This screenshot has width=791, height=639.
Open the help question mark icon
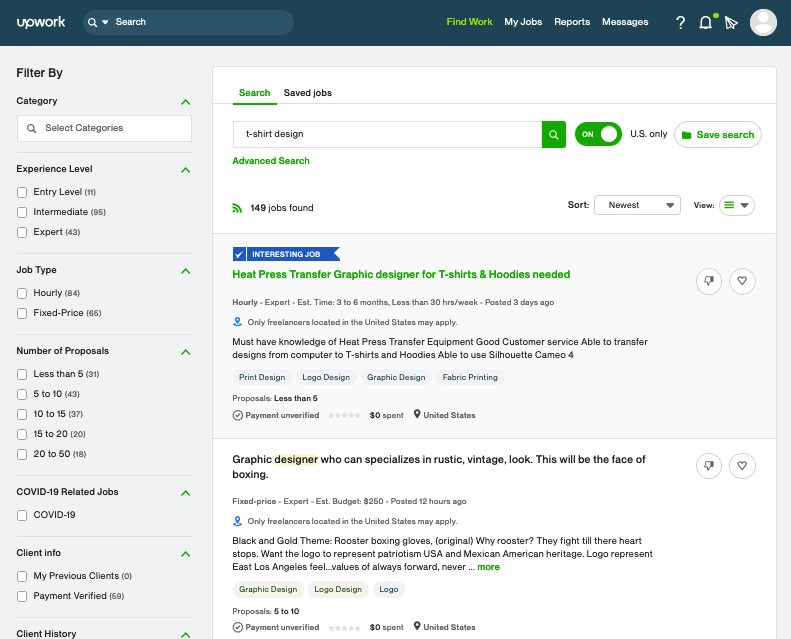681,22
